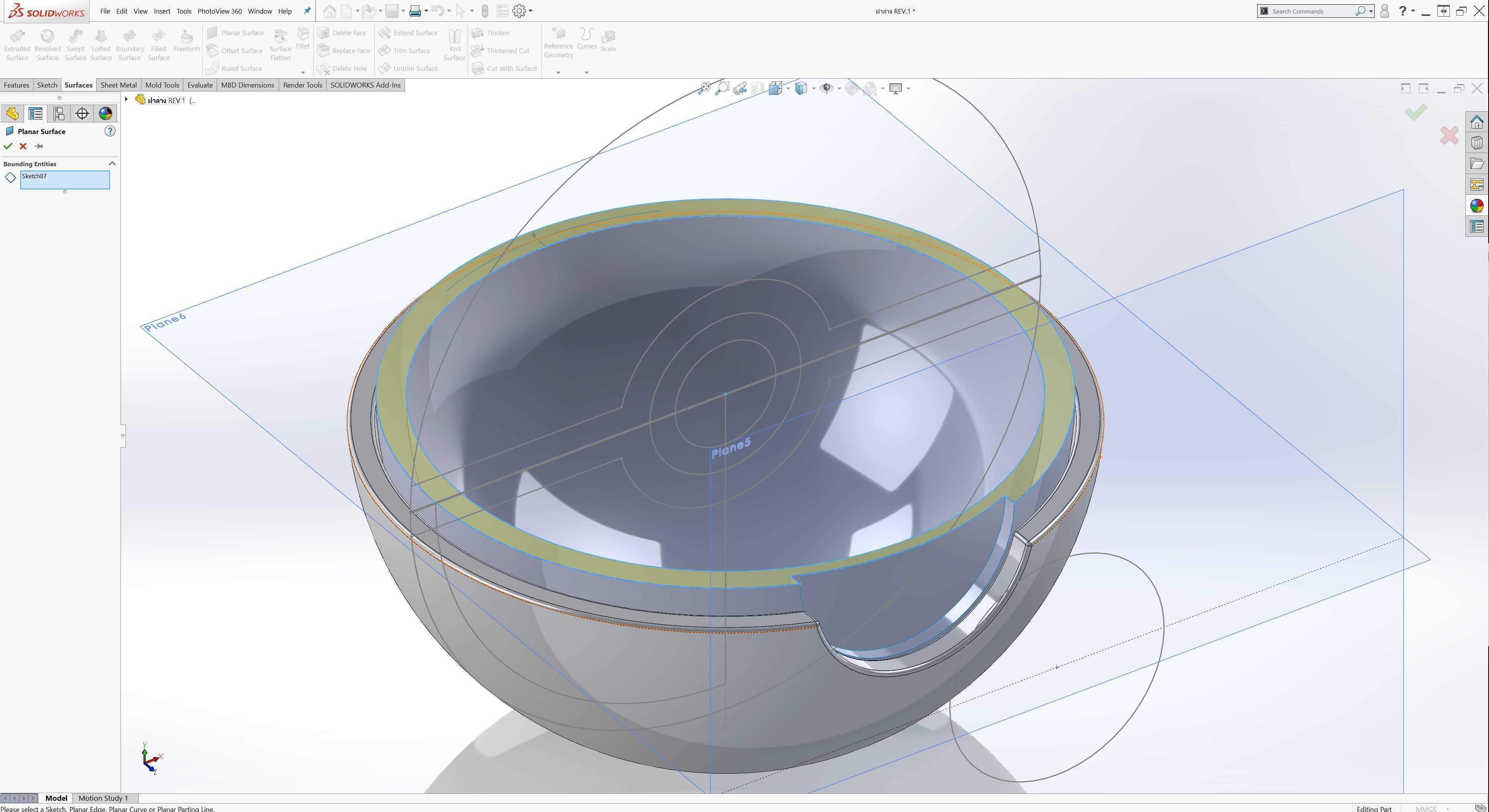1489x812 pixels.
Task: Open the View Palette task pane
Action: [x=1477, y=184]
